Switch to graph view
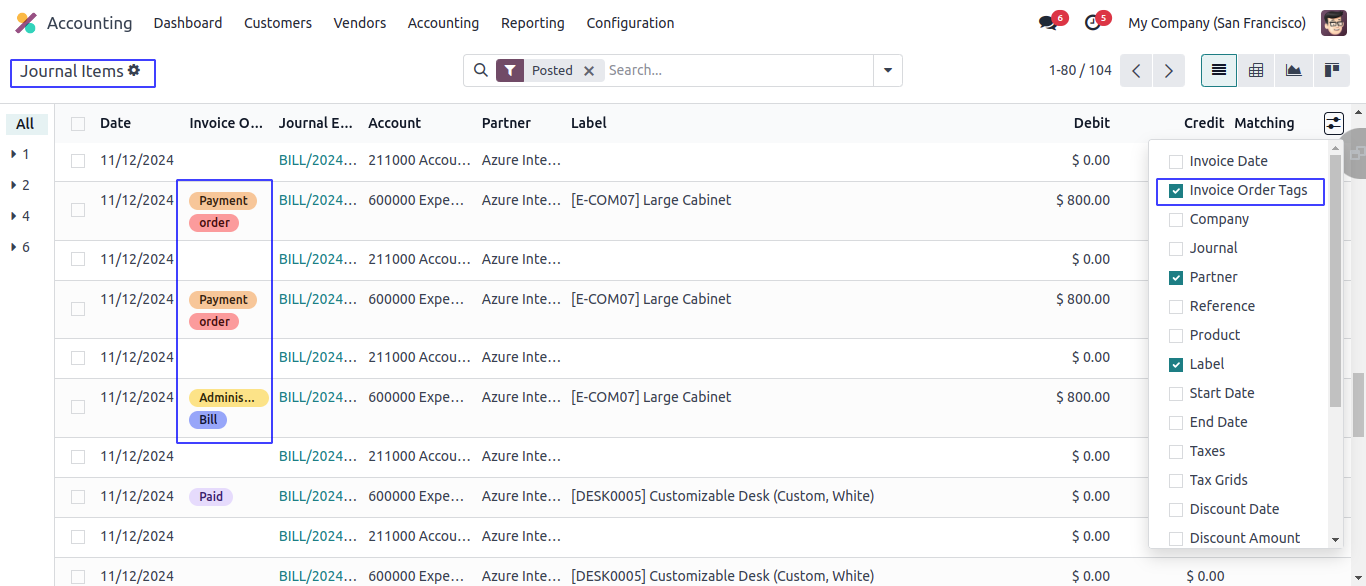This screenshot has height=586, width=1366. 1294,70
